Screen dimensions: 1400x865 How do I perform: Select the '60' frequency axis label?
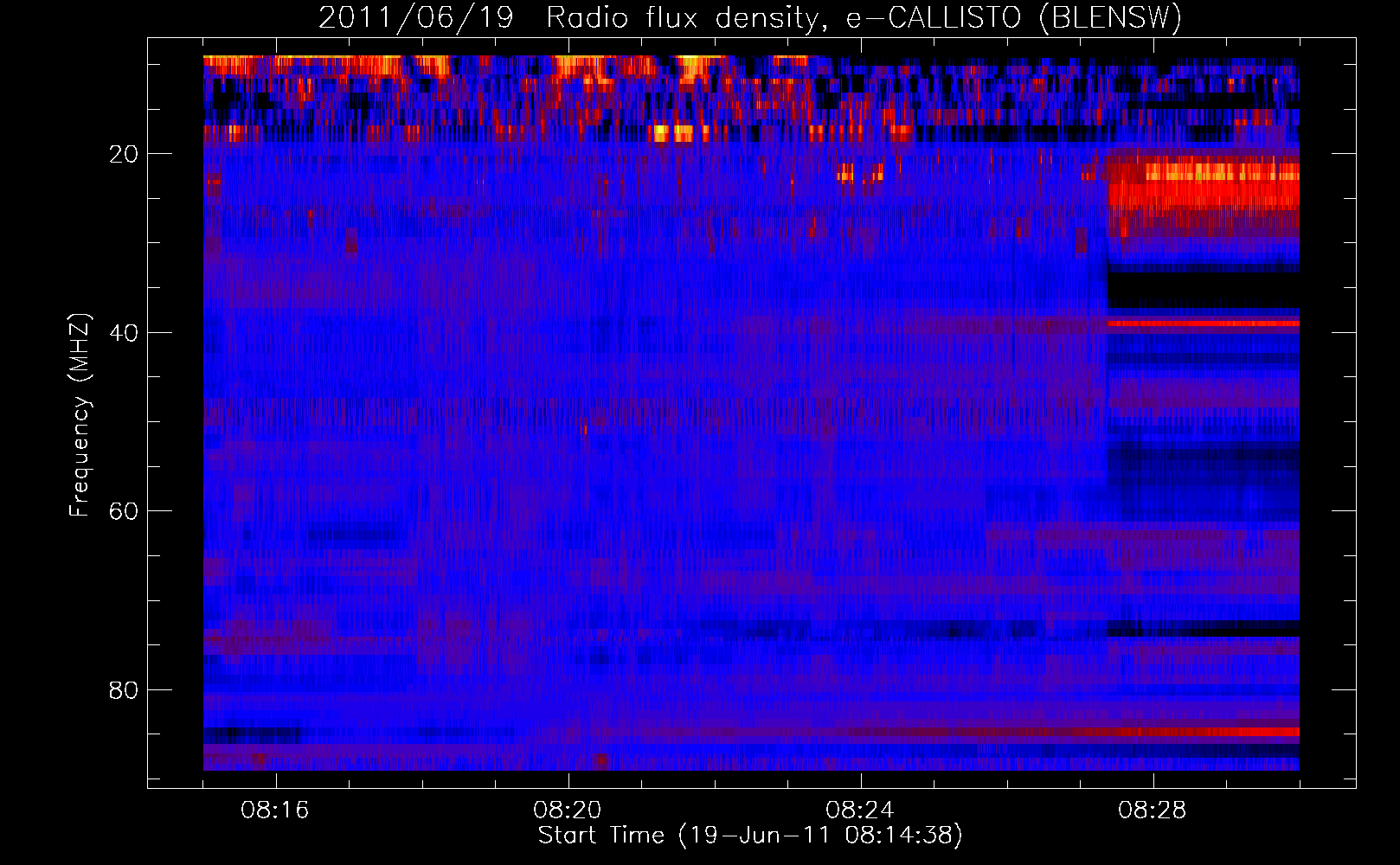click(x=124, y=511)
